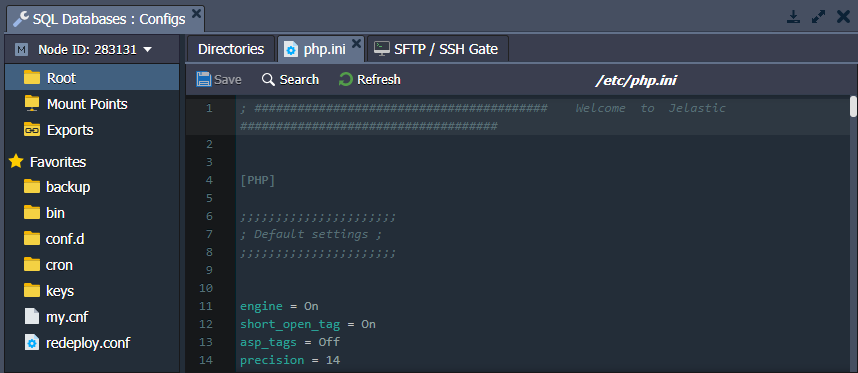Click the MySQL node icon beside Node ID

point(21,50)
